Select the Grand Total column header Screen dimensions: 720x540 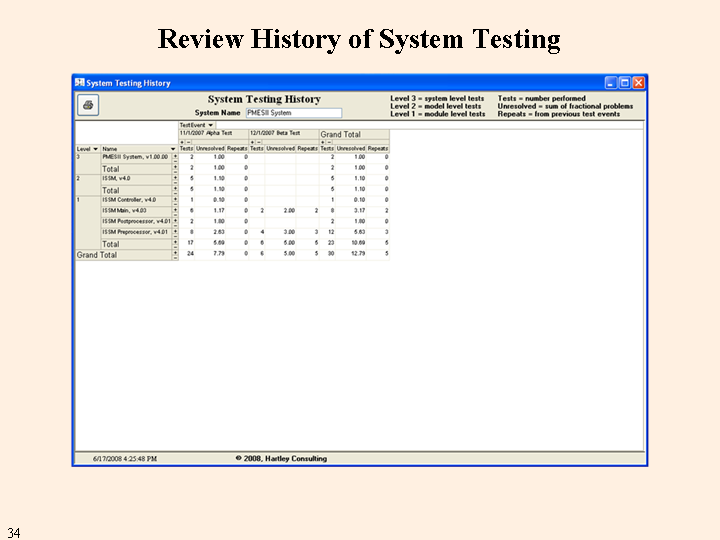354,134
